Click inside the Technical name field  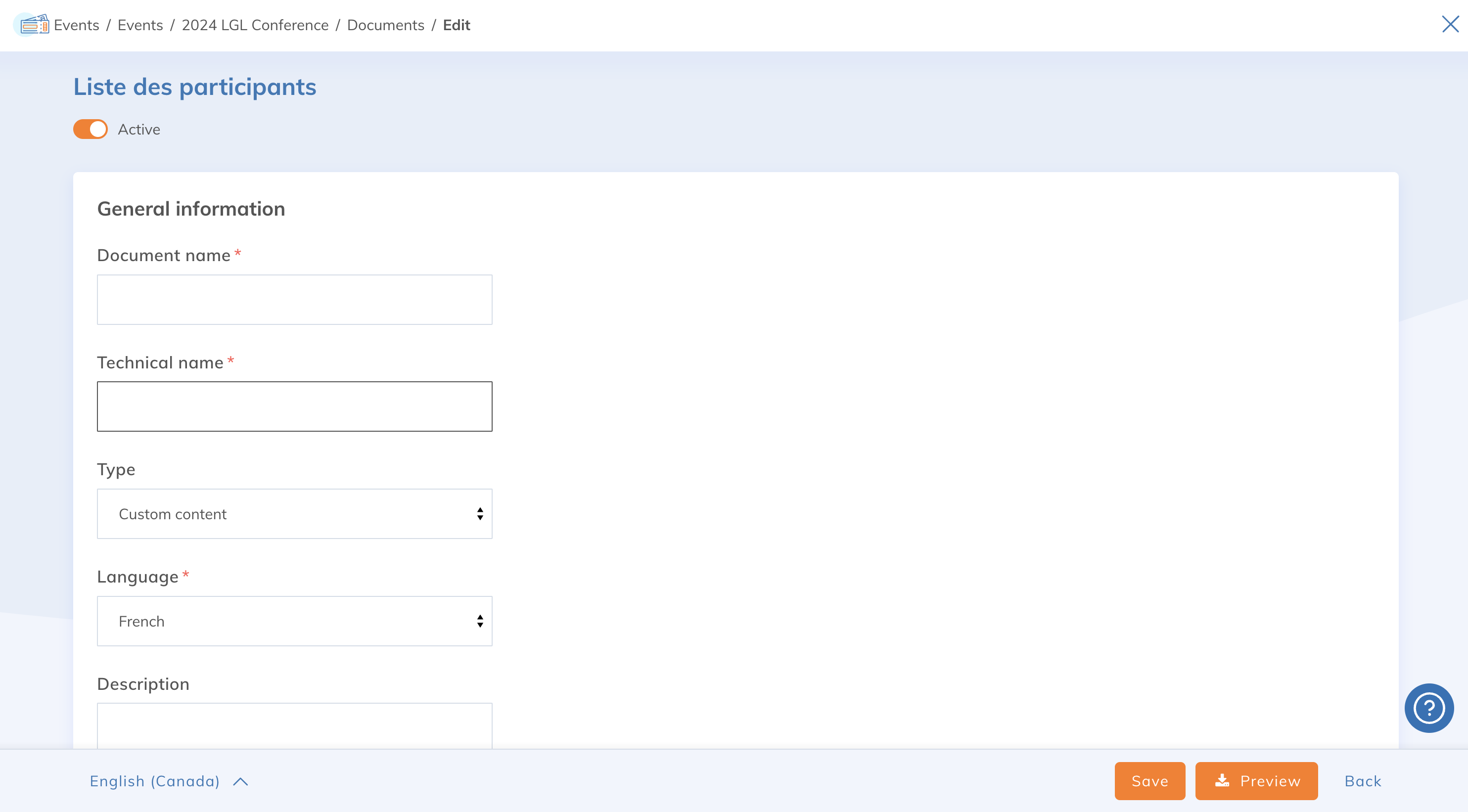coord(294,406)
